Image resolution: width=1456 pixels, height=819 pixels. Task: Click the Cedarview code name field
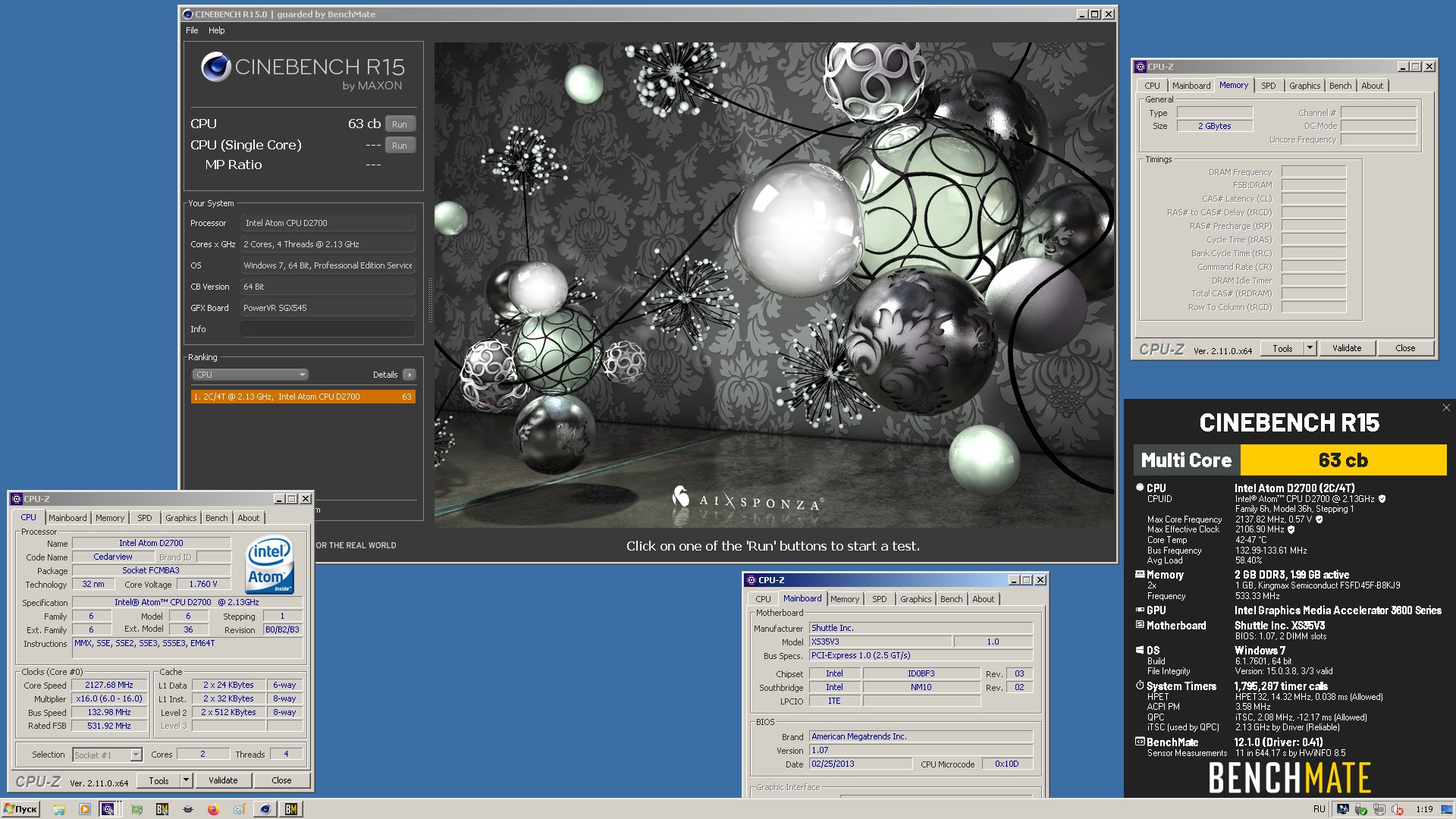point(112,557)
